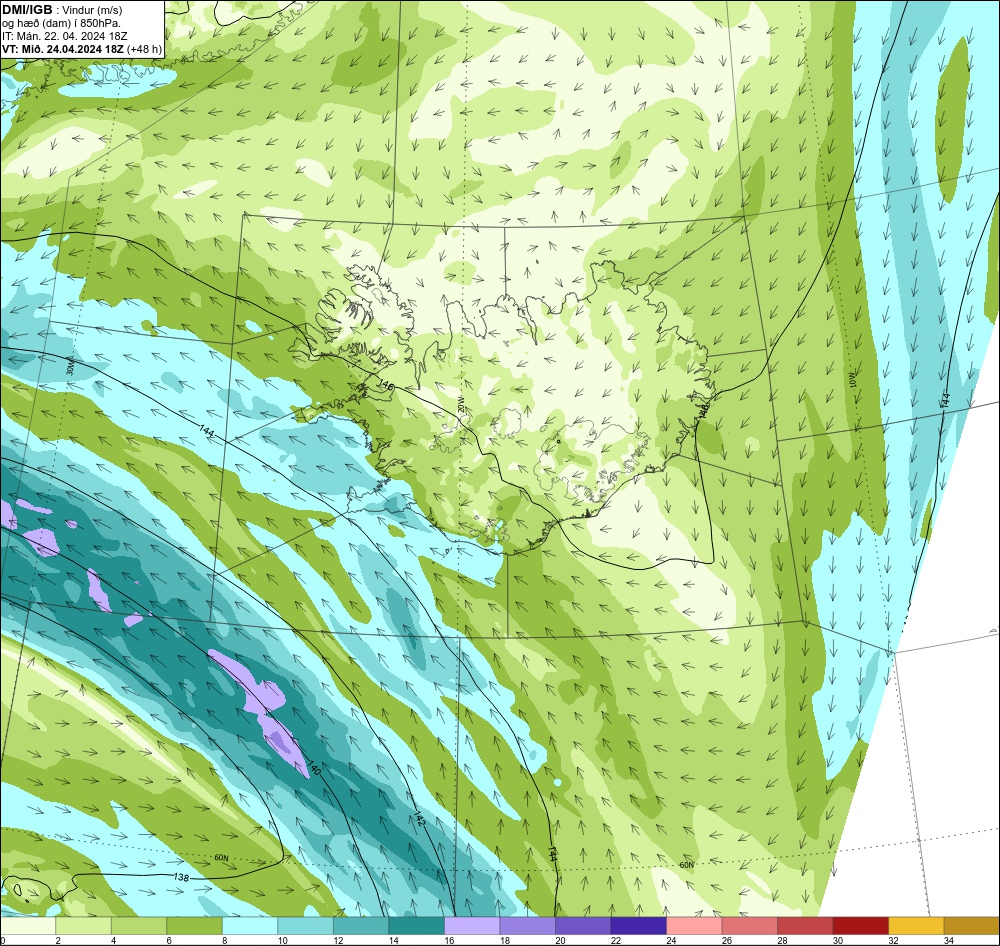The width and height of the screenshot is (1000, 946).
Task: Click legend tick value '8'
Action: pyautogui.click(x=224, y=940)
